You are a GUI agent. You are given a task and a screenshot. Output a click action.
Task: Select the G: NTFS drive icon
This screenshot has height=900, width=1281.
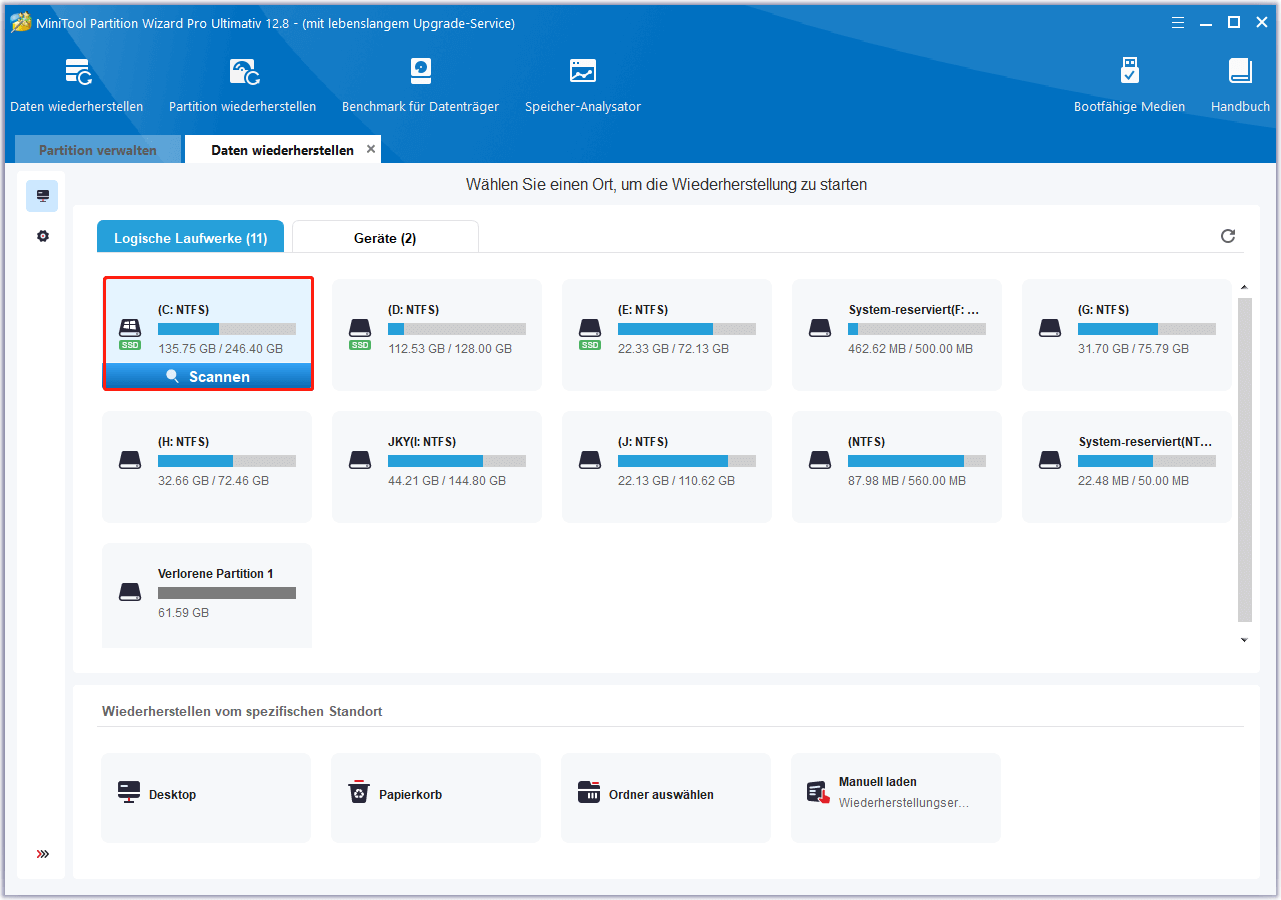pyautogui.click(x=1050, y=327)
